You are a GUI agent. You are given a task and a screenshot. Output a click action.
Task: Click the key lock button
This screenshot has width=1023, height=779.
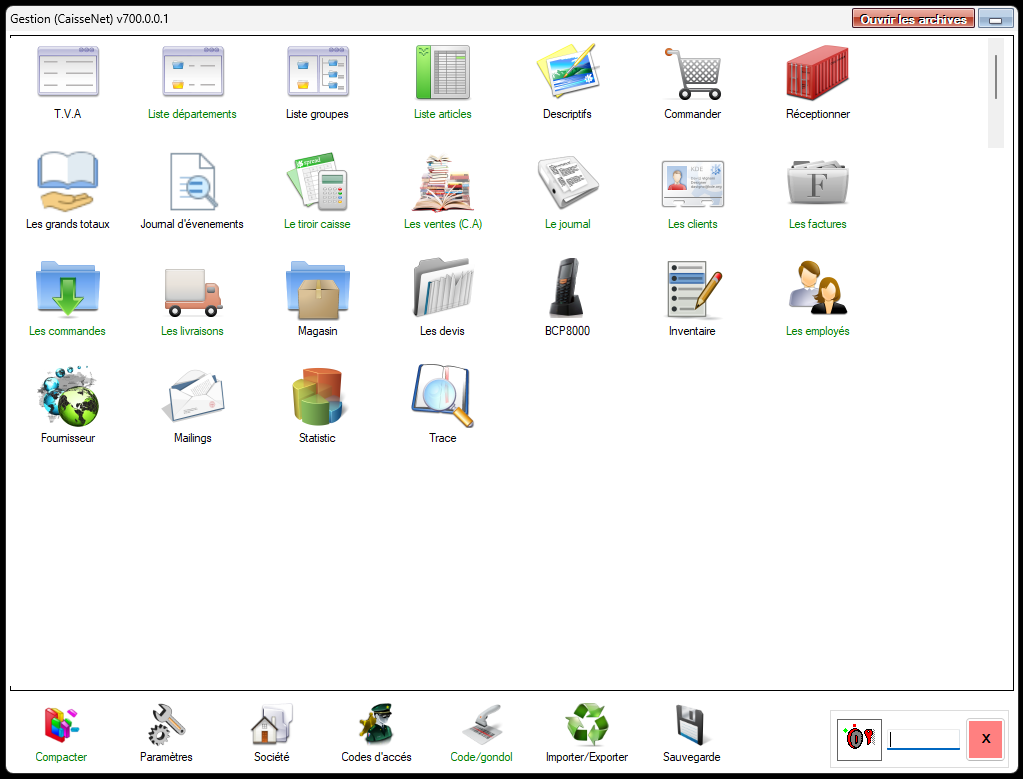[859, 739]
